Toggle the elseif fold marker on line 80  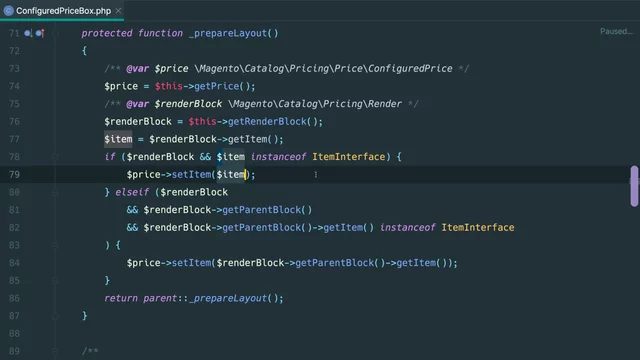coord(55,192)
